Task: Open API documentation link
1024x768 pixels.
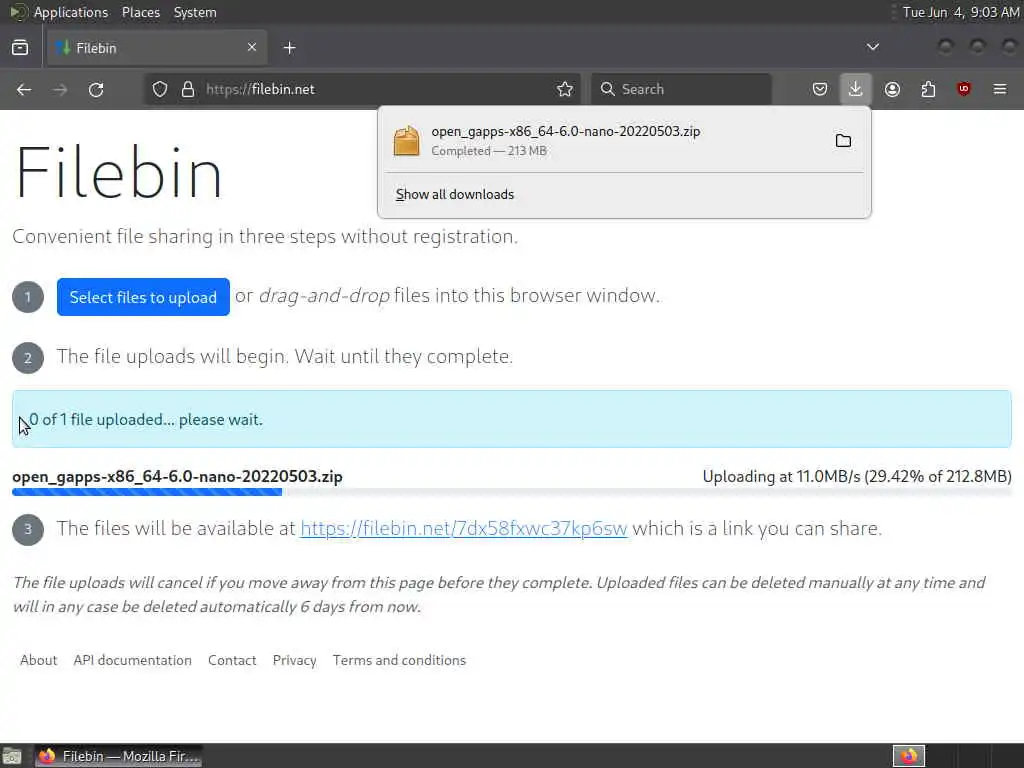Action: pyautogui.click(x=133, y=660)
